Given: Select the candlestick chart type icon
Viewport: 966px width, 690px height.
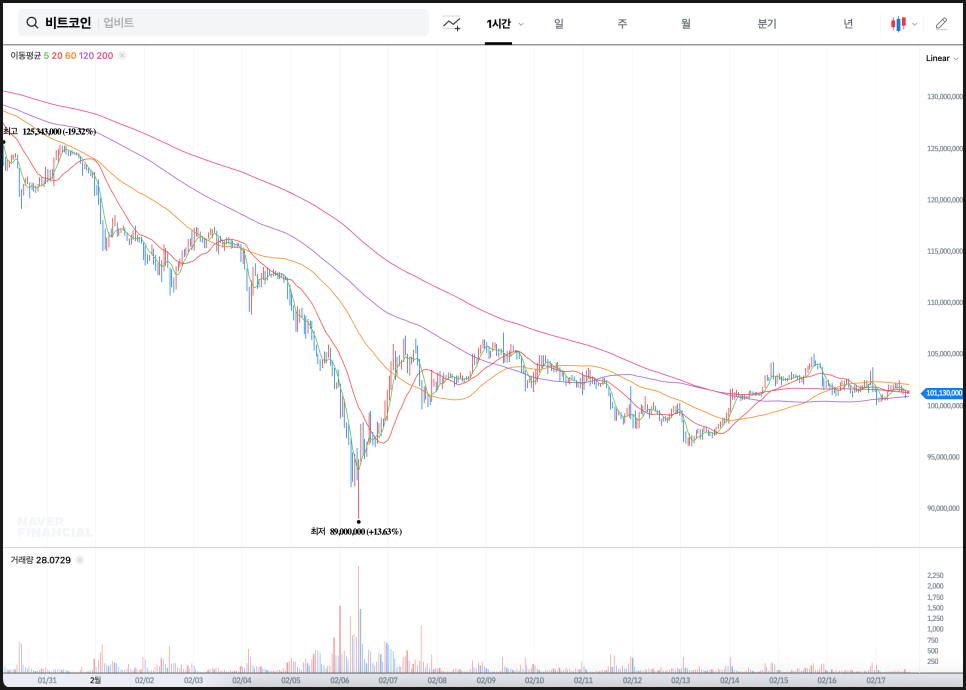Looking at the screenshot, I should pyautogui.click(x=899, y=23).
